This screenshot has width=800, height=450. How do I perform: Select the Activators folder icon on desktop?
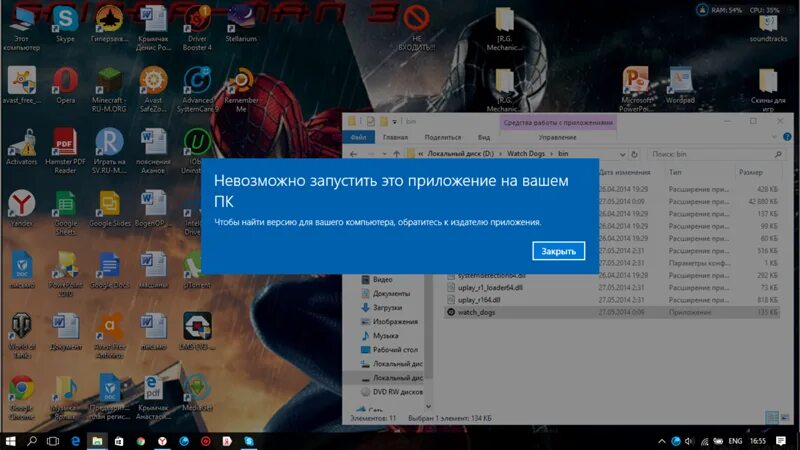(x=21, y=147)
